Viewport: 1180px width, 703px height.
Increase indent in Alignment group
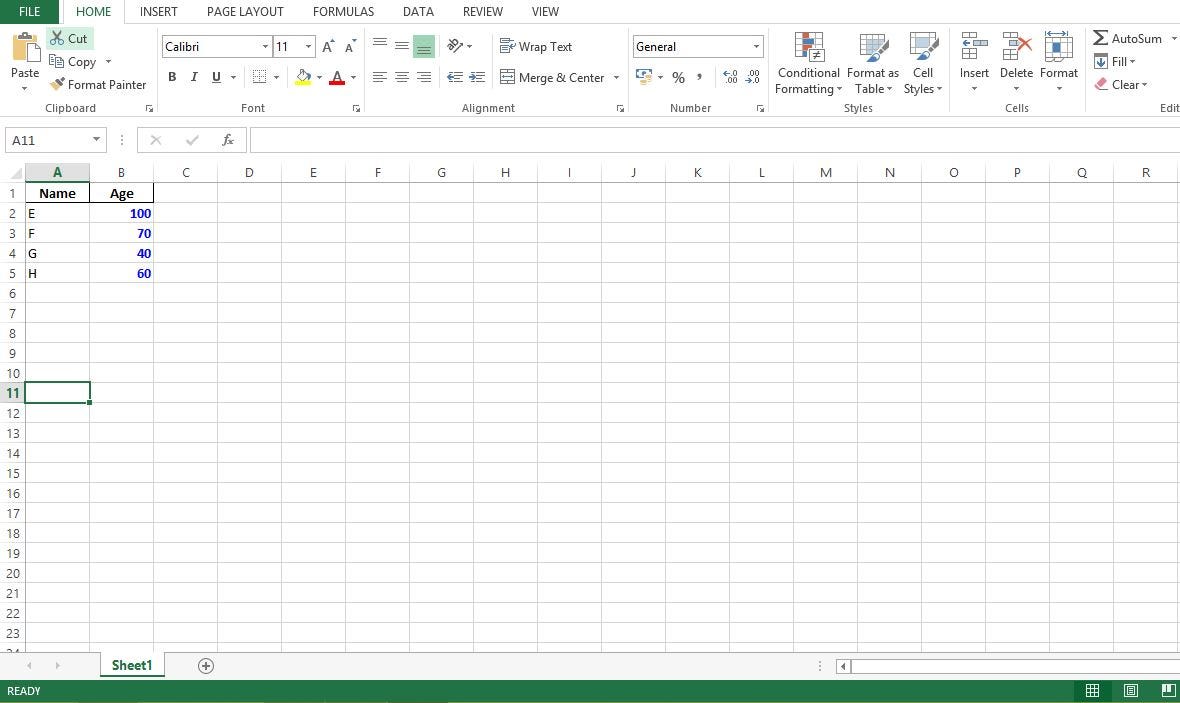coord(477,77)
